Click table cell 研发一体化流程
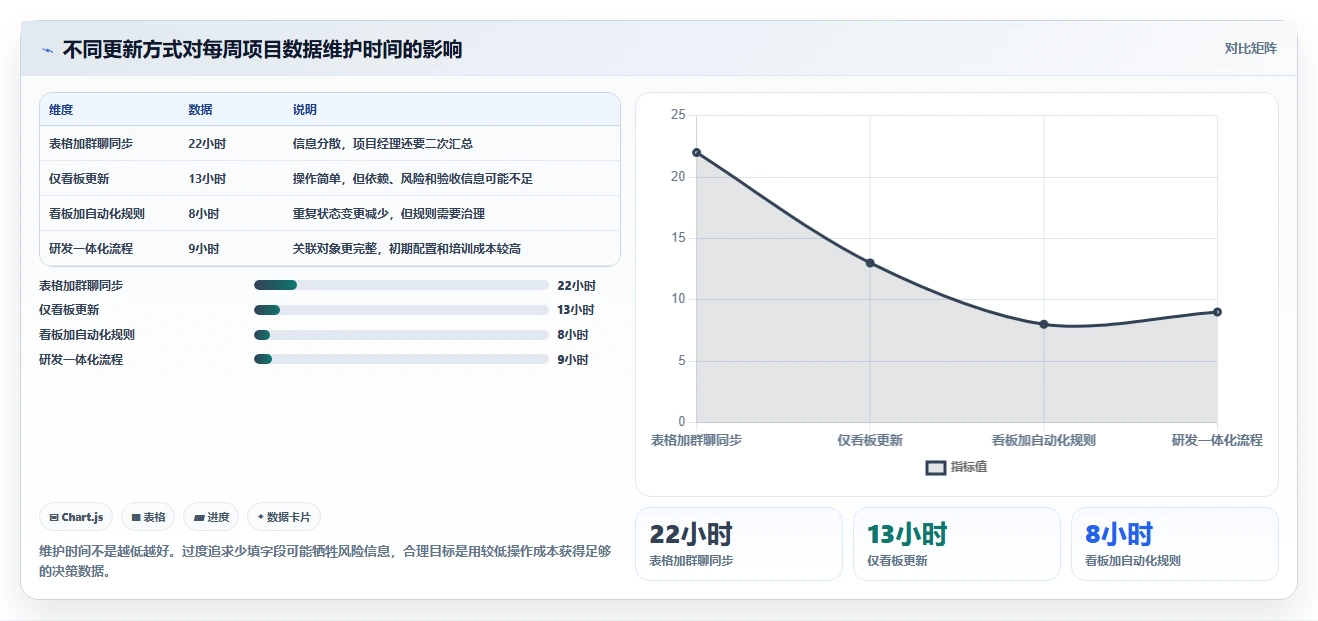Viewport: 1318px width, 621px height. point(91,249)
